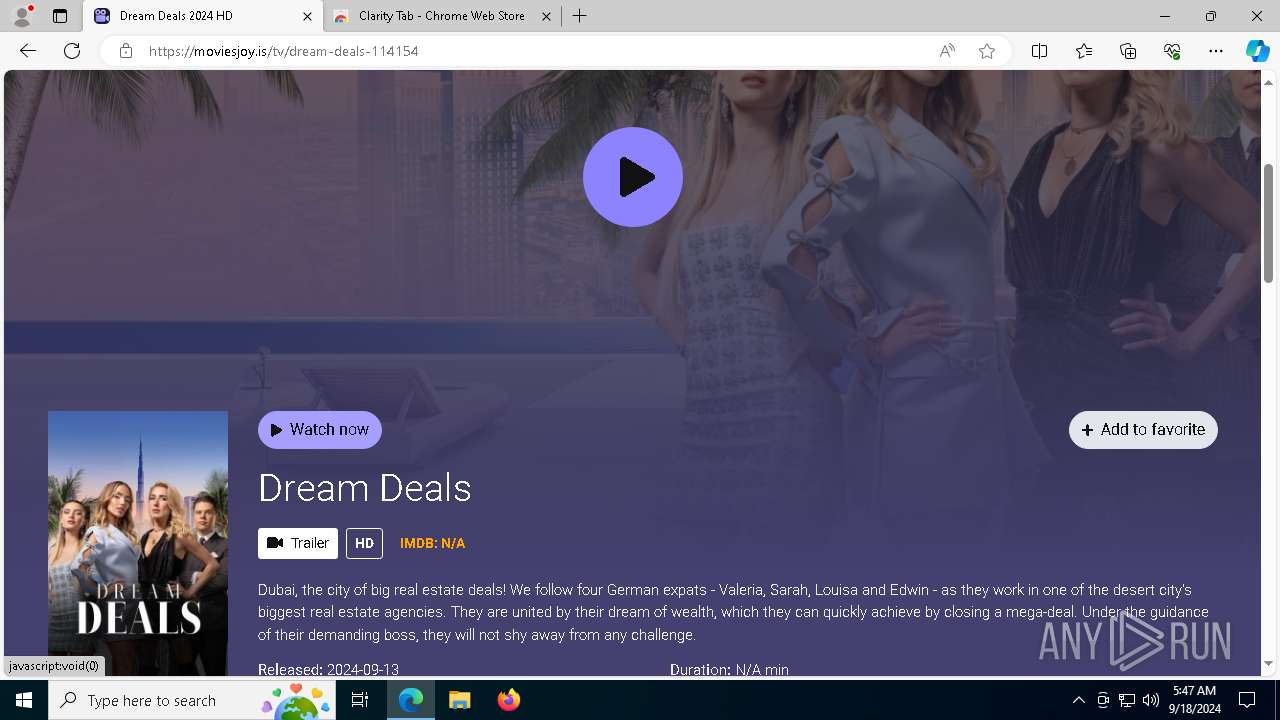Open network settings tray icon

pyautogui.click(x=1126, y=700)
